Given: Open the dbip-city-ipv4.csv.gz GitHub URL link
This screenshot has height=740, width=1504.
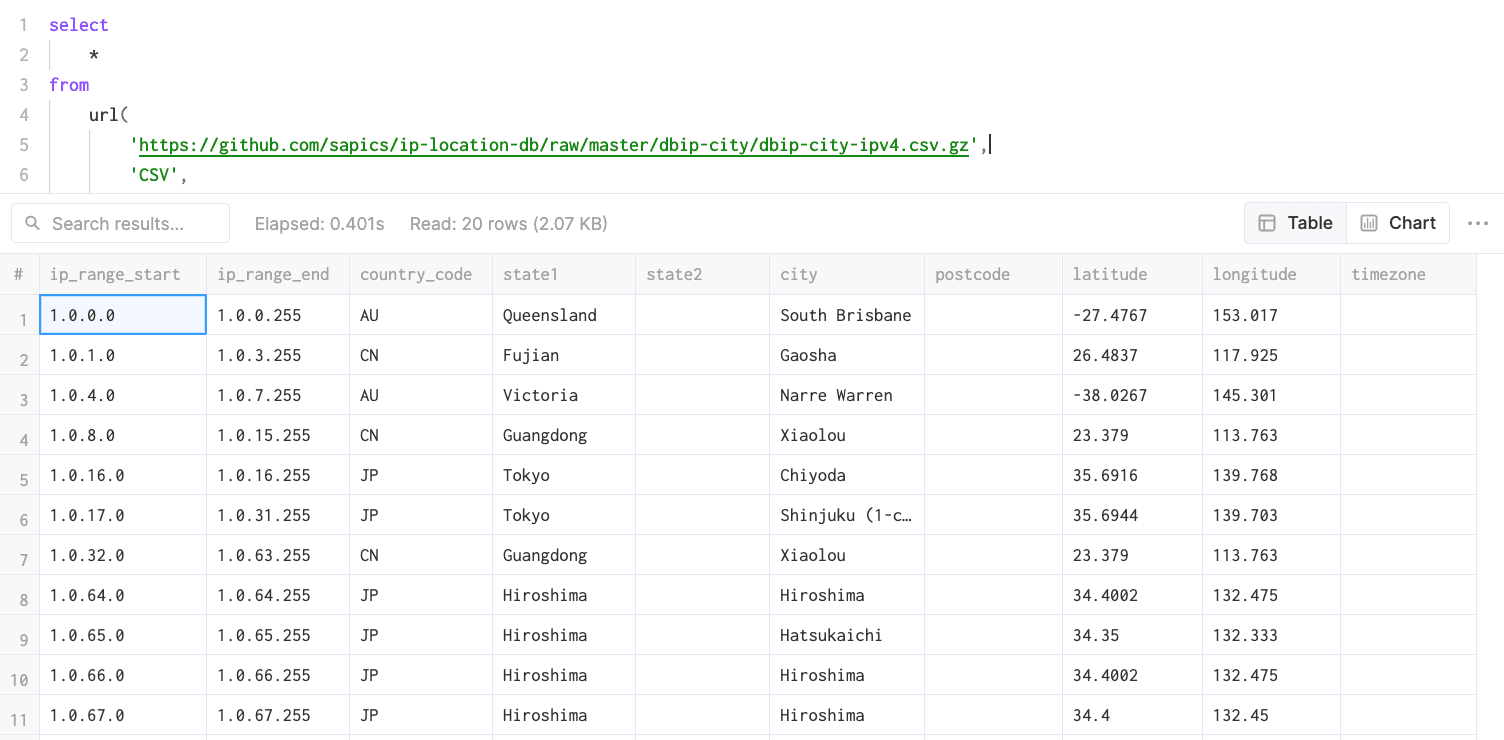Looking at the screenshot, I should tap(554, 145).
